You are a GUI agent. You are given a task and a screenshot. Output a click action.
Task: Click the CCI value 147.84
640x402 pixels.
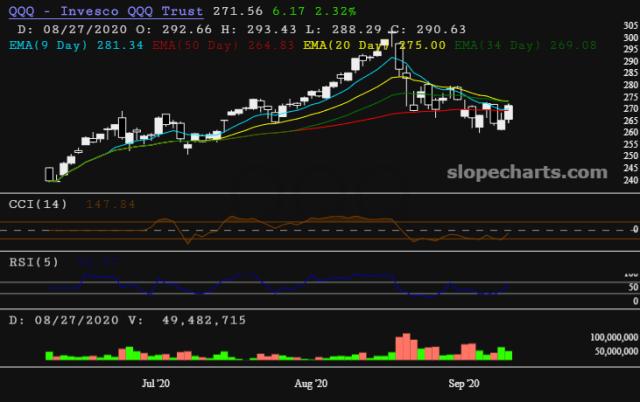110,204
